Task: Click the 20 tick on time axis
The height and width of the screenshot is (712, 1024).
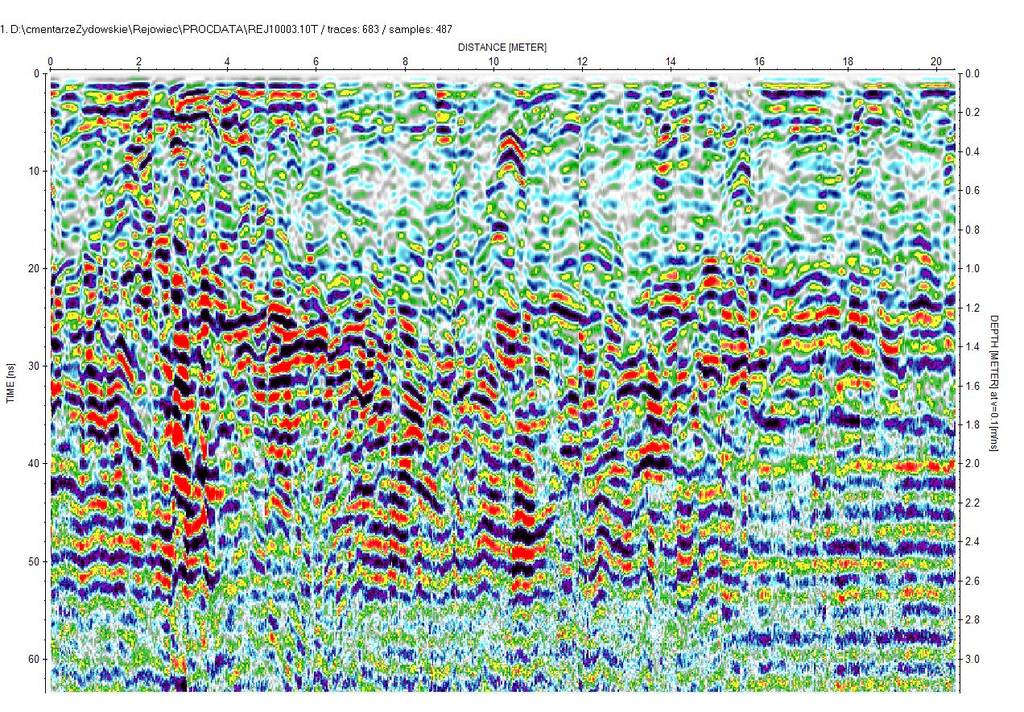Action: (x=32, y=269)
